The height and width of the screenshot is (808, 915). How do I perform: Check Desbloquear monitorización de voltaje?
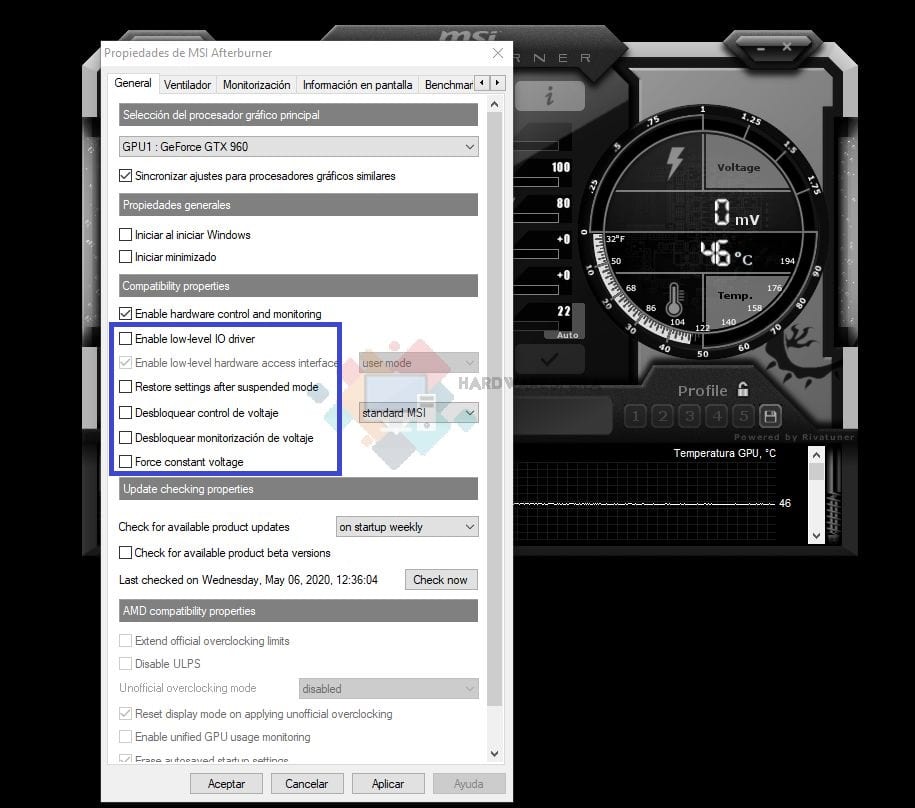(125, 438)
